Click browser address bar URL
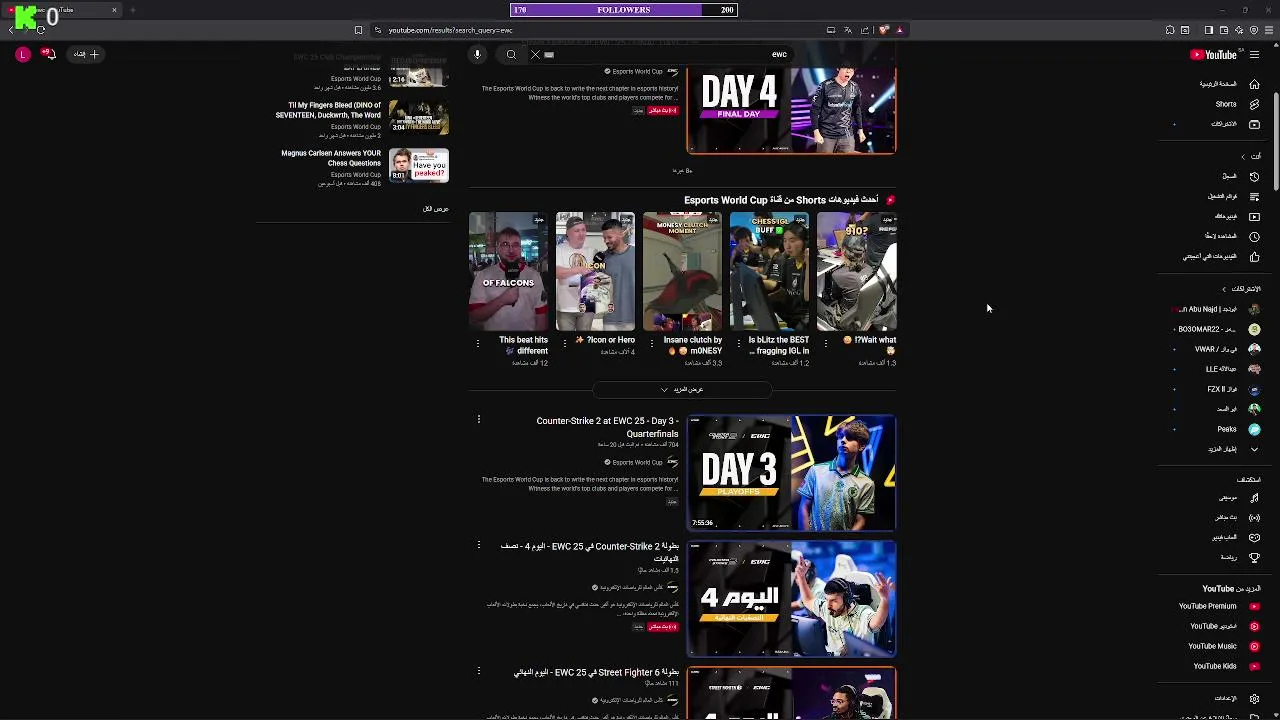The width and height of the screenshot is (1280, 720). [450, 30]
